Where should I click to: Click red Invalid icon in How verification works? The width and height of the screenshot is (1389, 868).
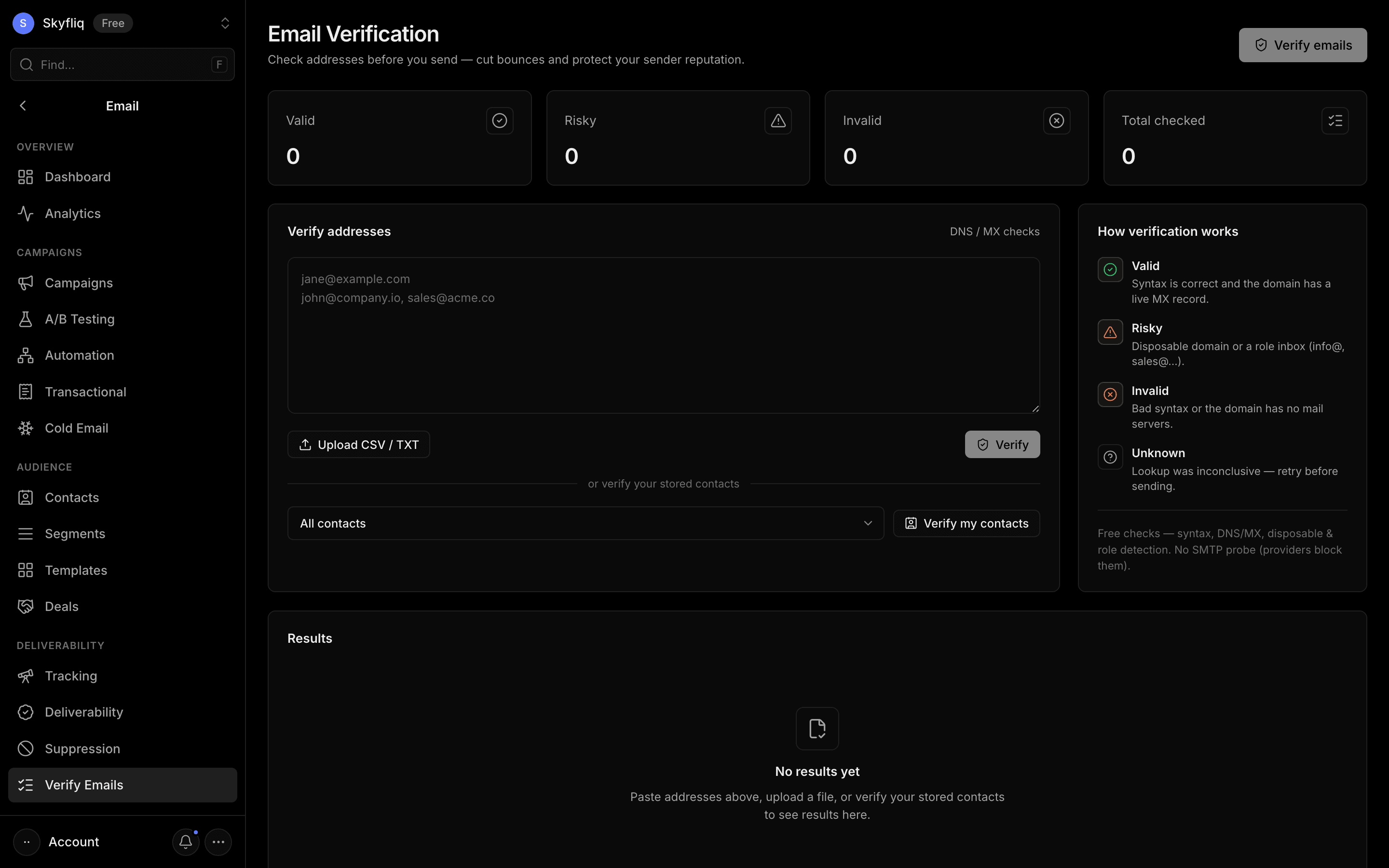click(x=1110, y=394)
